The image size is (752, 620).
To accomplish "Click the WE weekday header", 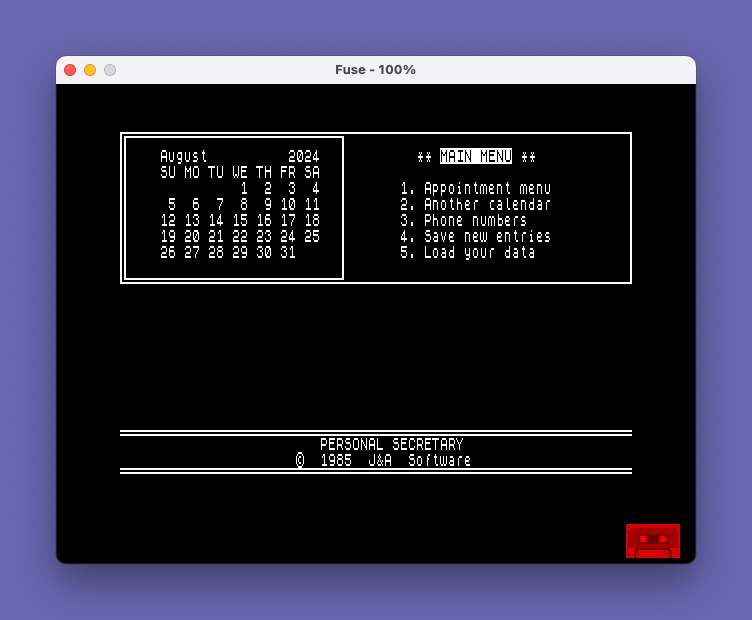I will (x=240, y=172).
